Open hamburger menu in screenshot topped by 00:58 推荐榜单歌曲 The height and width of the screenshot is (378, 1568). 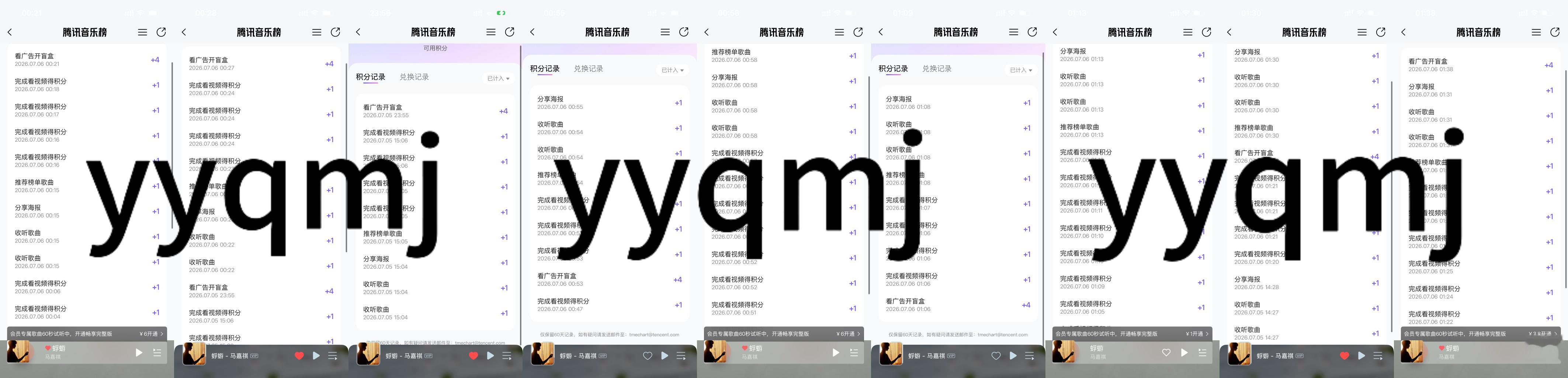point(839,32)
